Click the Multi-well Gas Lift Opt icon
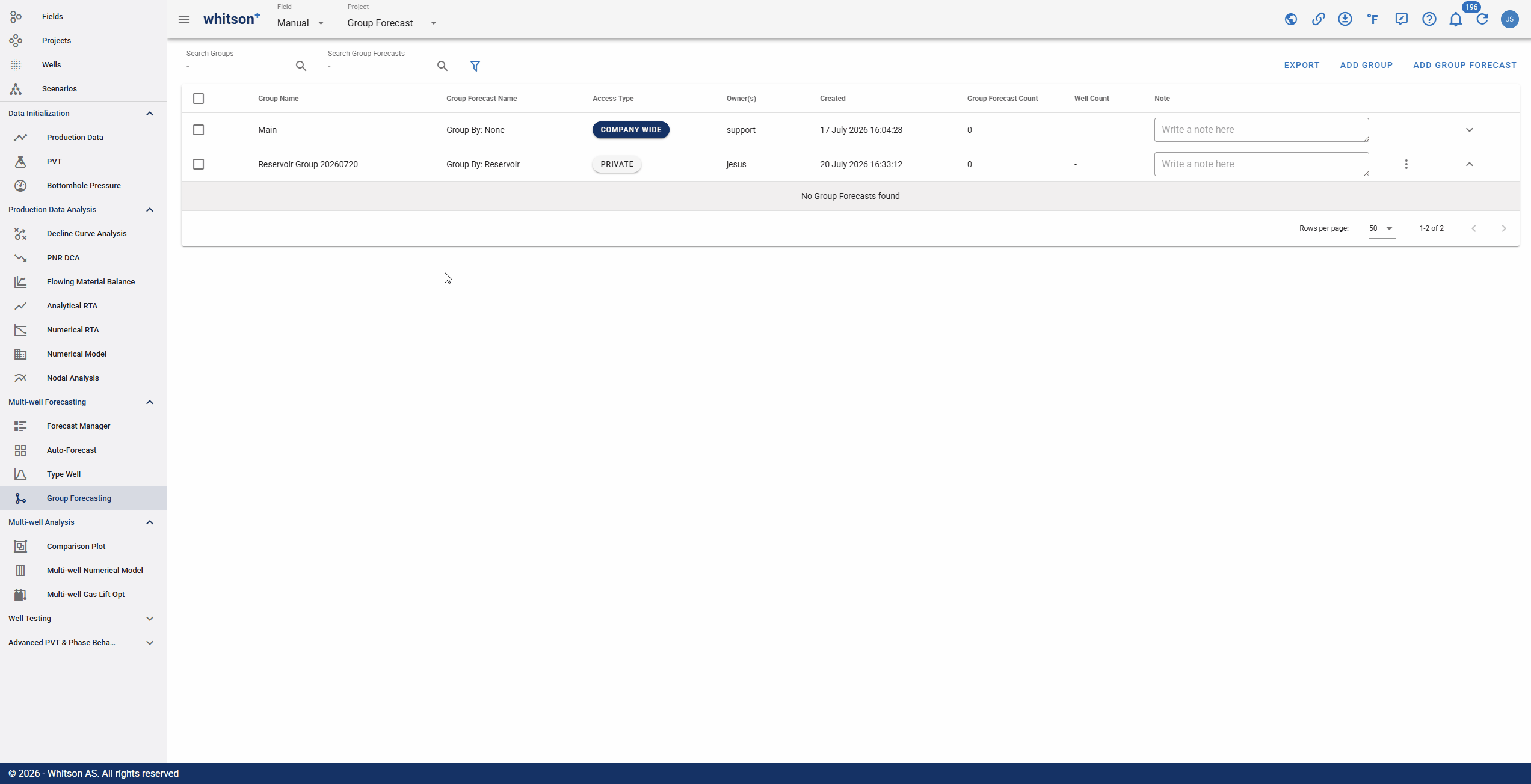The height and width of the screenshot is (784, 1531). pos(20,595)
